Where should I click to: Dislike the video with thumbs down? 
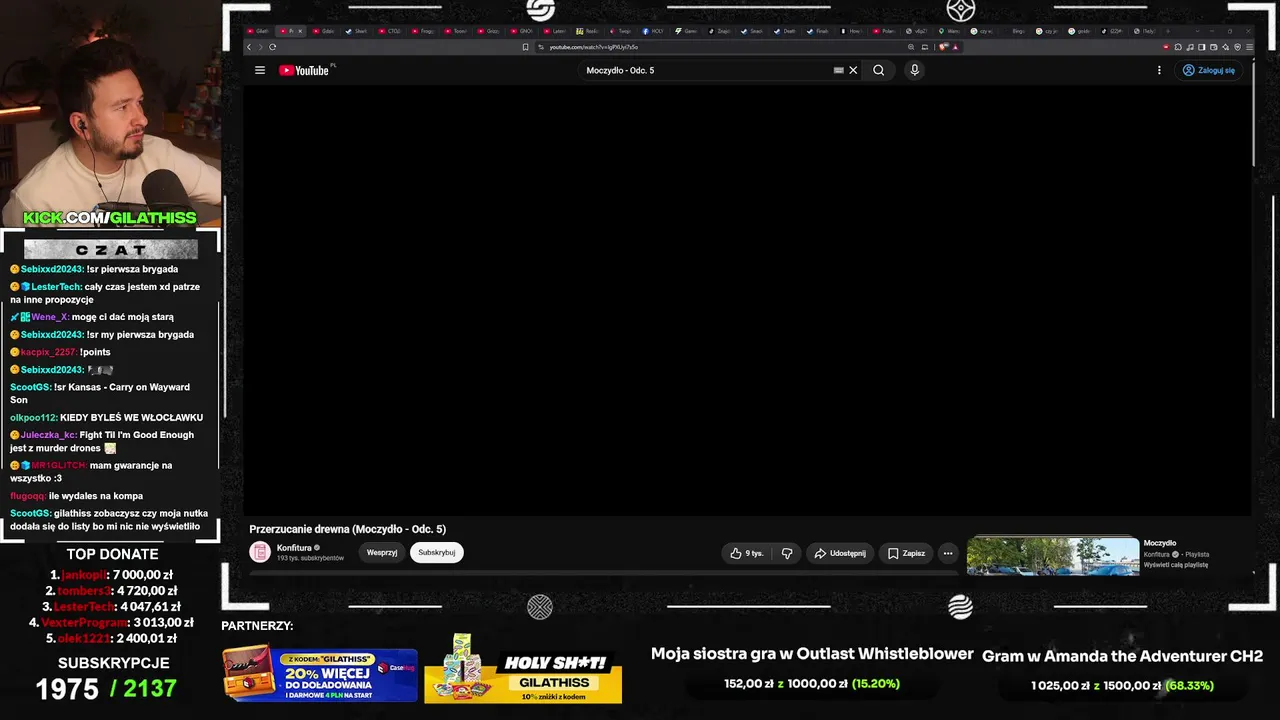click(x=787, y=553)
